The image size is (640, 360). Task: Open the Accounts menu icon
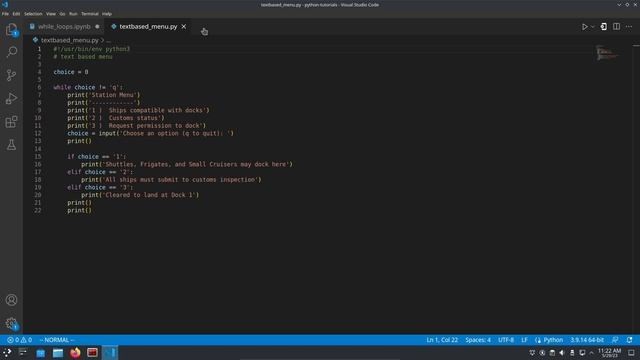[11, 300]
